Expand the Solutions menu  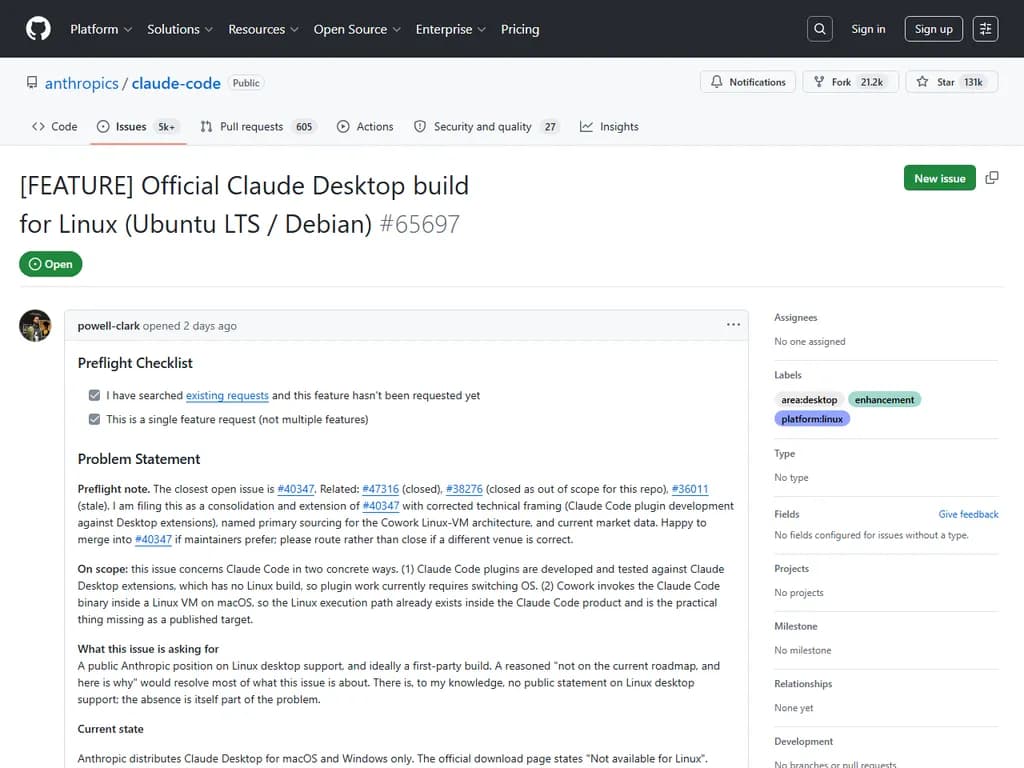pos(180,29)
